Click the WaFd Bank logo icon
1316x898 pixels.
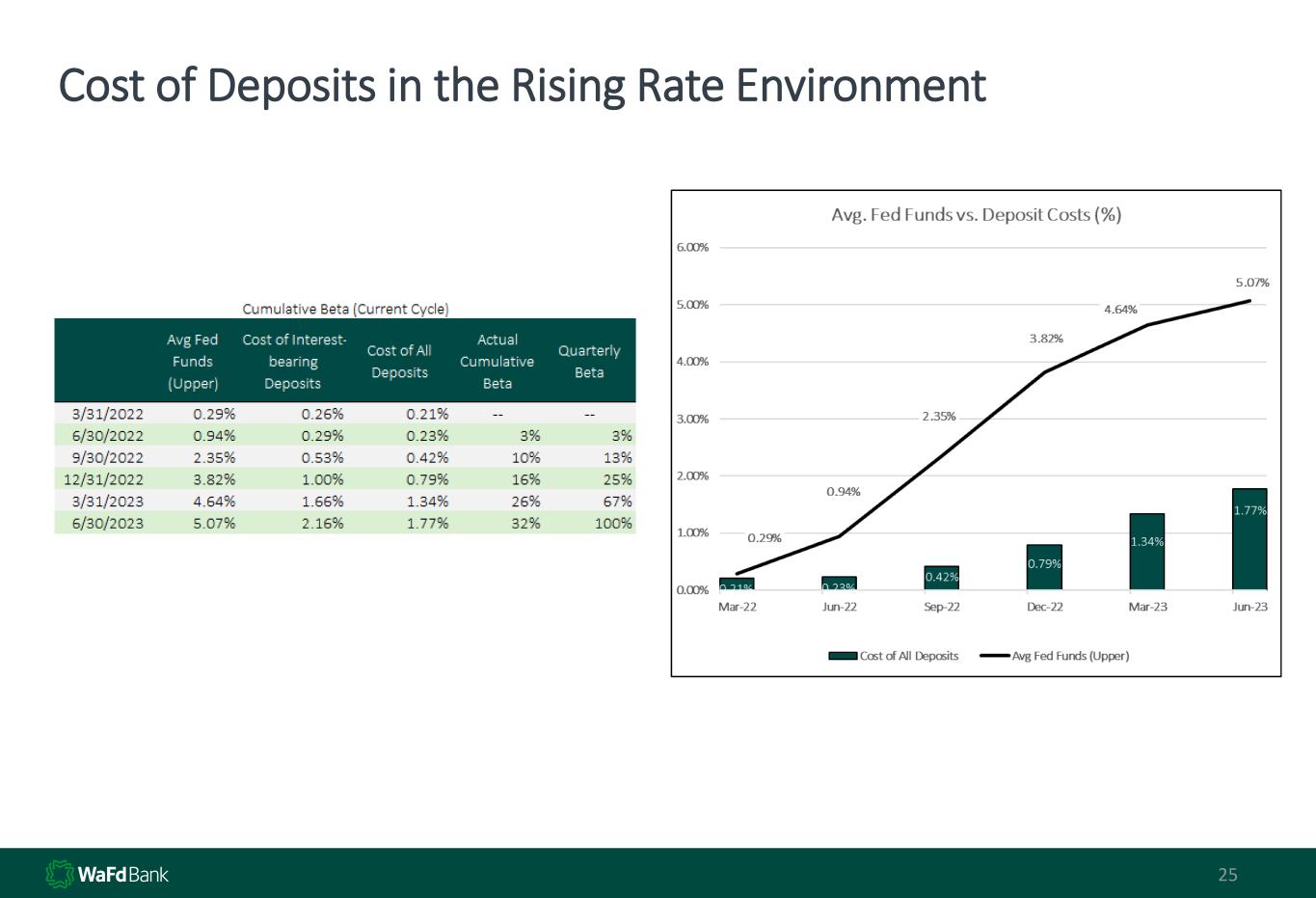(x=60, y=874)
